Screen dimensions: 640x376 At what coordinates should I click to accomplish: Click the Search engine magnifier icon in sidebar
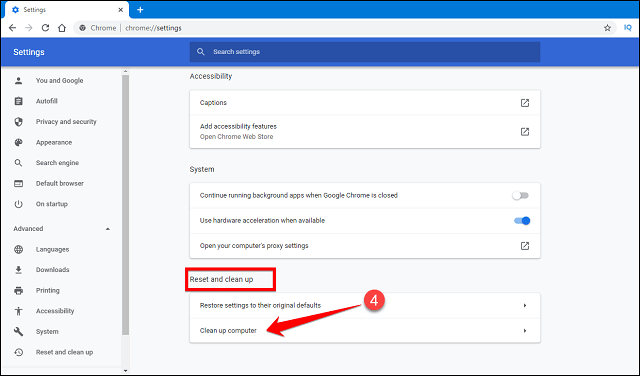click(x=18, y=163)
